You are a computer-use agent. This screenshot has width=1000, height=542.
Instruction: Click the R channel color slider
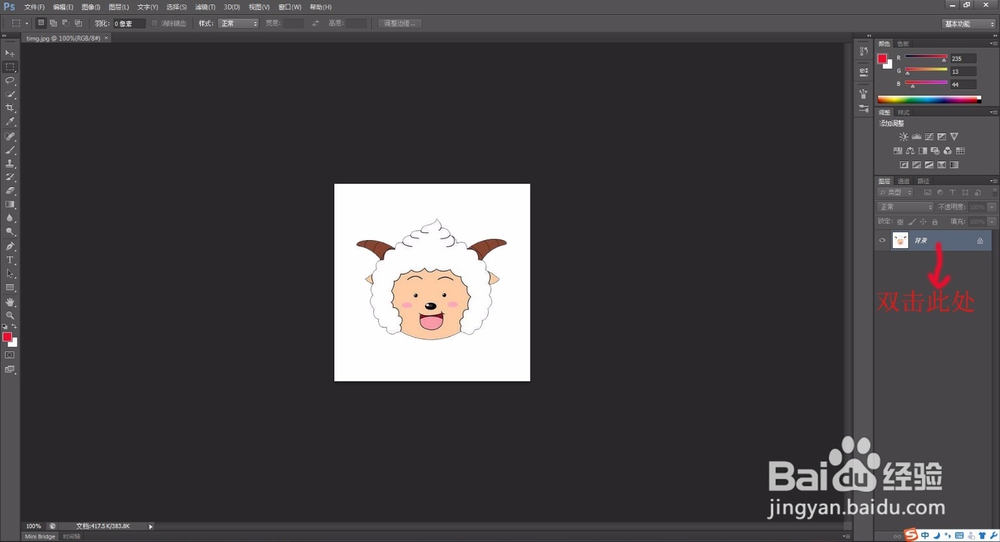(x=926, y=57)
